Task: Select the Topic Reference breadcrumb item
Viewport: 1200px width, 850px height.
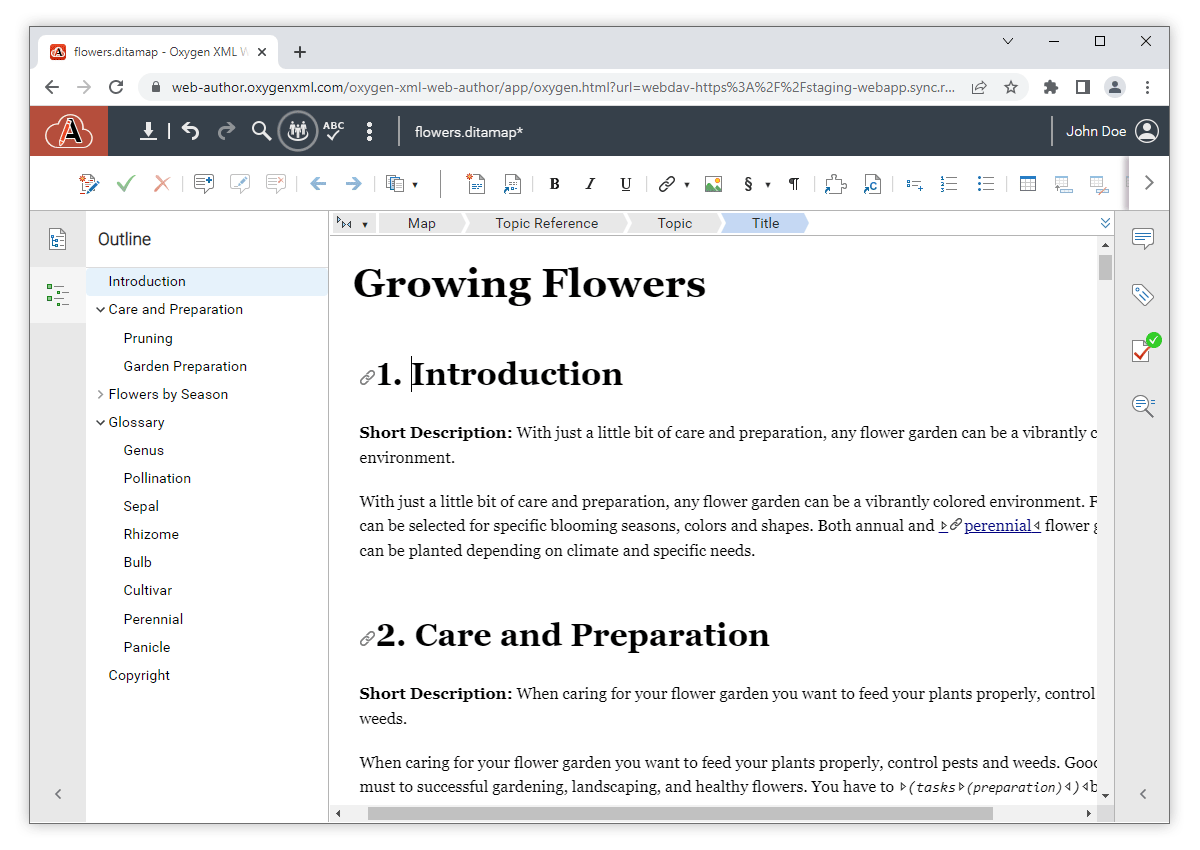Action: click(547, 223)
